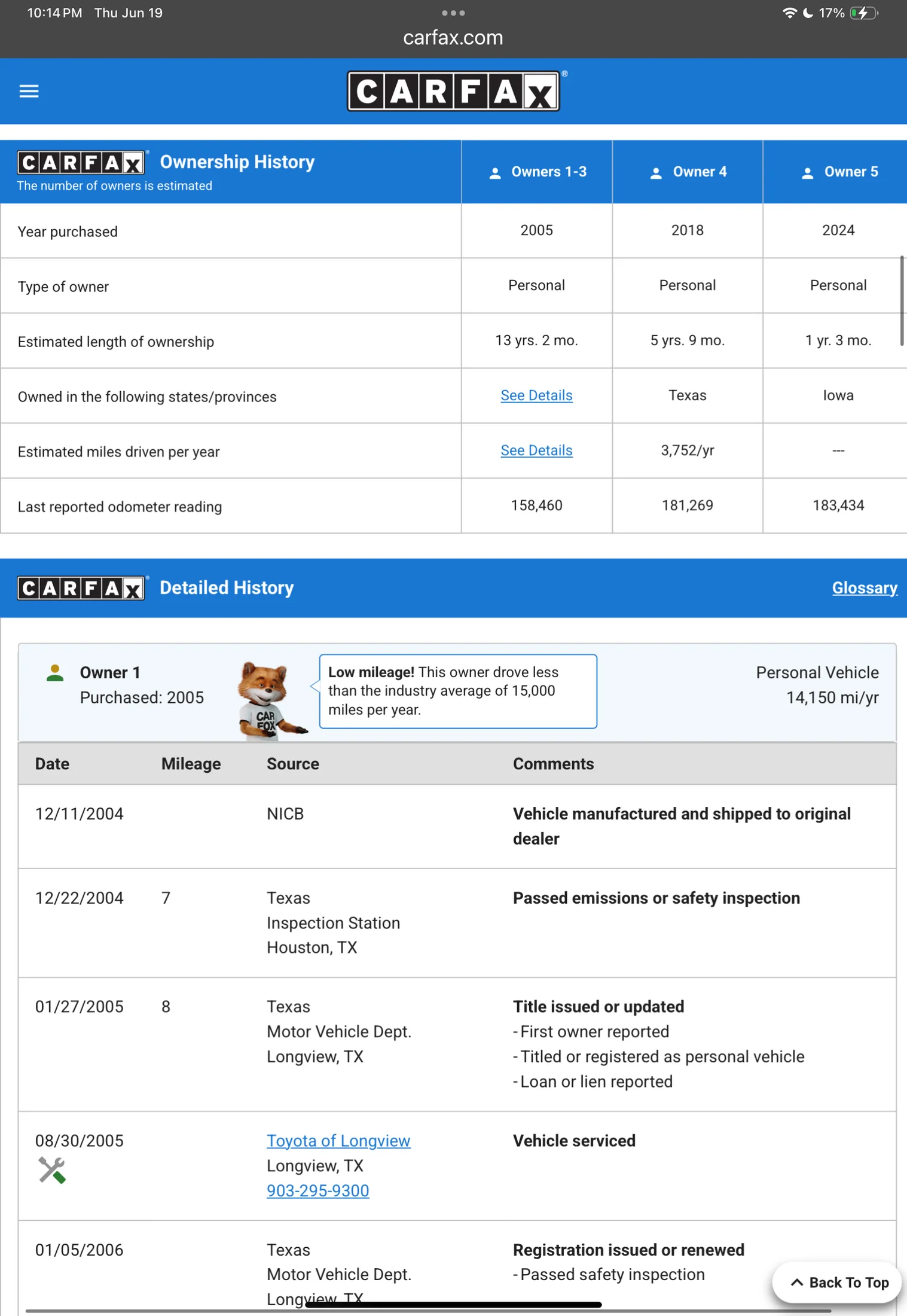Open See Details for owned states
Image resolution: width=907 pixels, height=1316 pixels.
click(536, 395)
